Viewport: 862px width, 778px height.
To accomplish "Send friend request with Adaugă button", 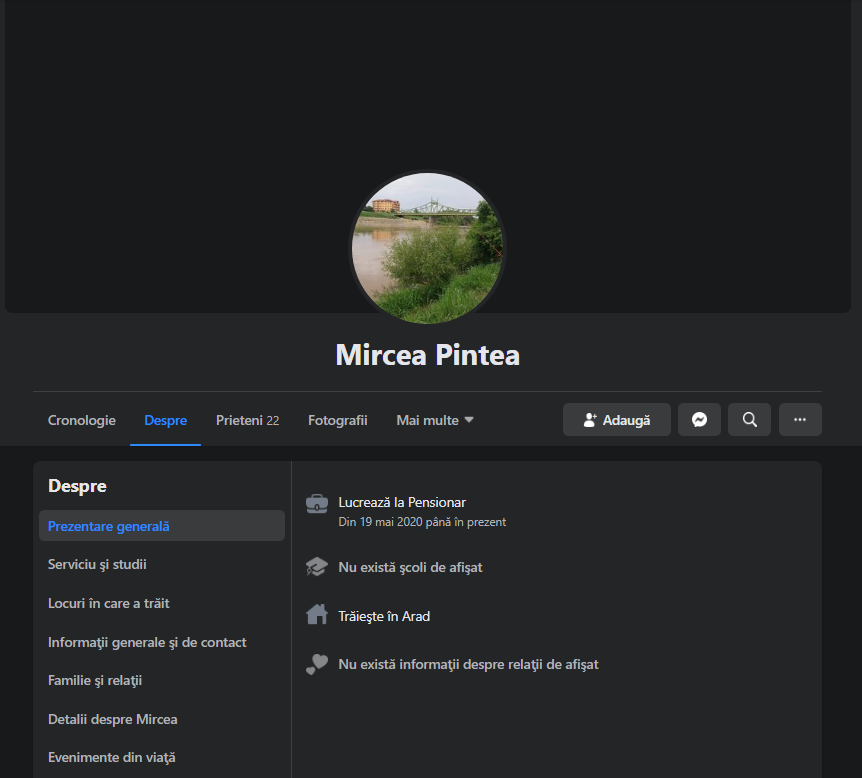I will [616, 420].
